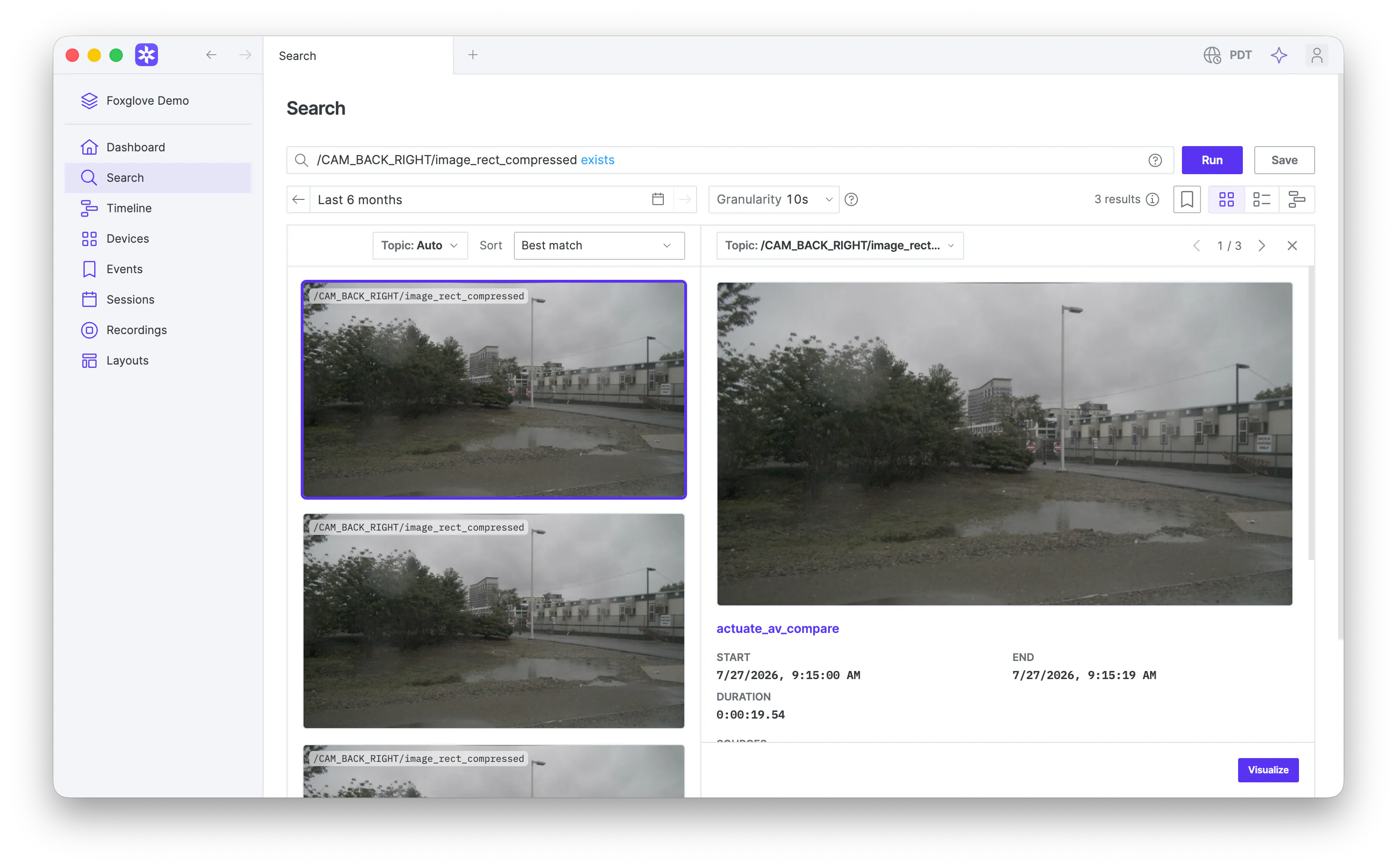Click start time 7/27/2026, 9:15:00 AM
Screen dimensions: 1397x868
(x=788, y=675)
